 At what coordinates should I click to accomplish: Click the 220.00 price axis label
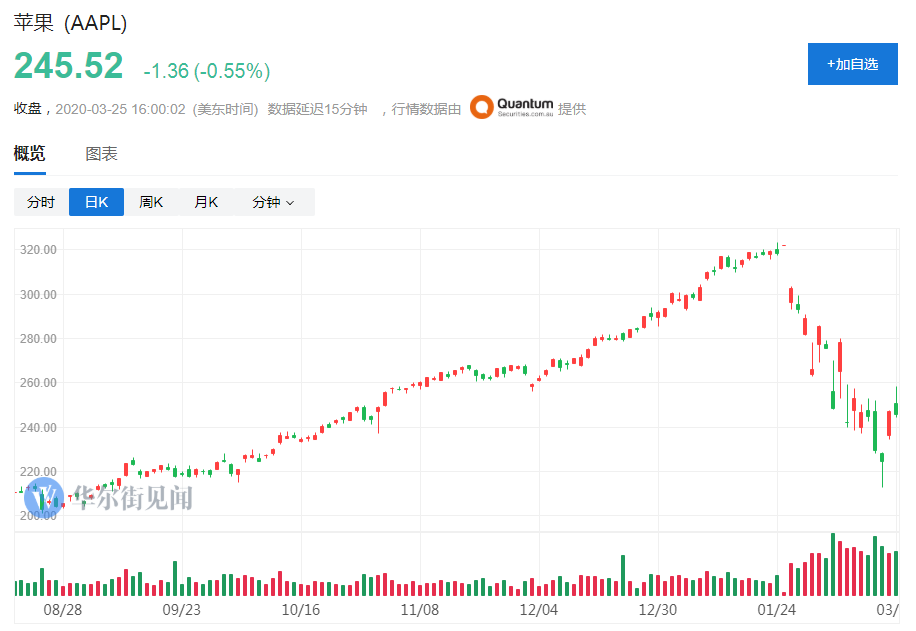tap(39, 471)
